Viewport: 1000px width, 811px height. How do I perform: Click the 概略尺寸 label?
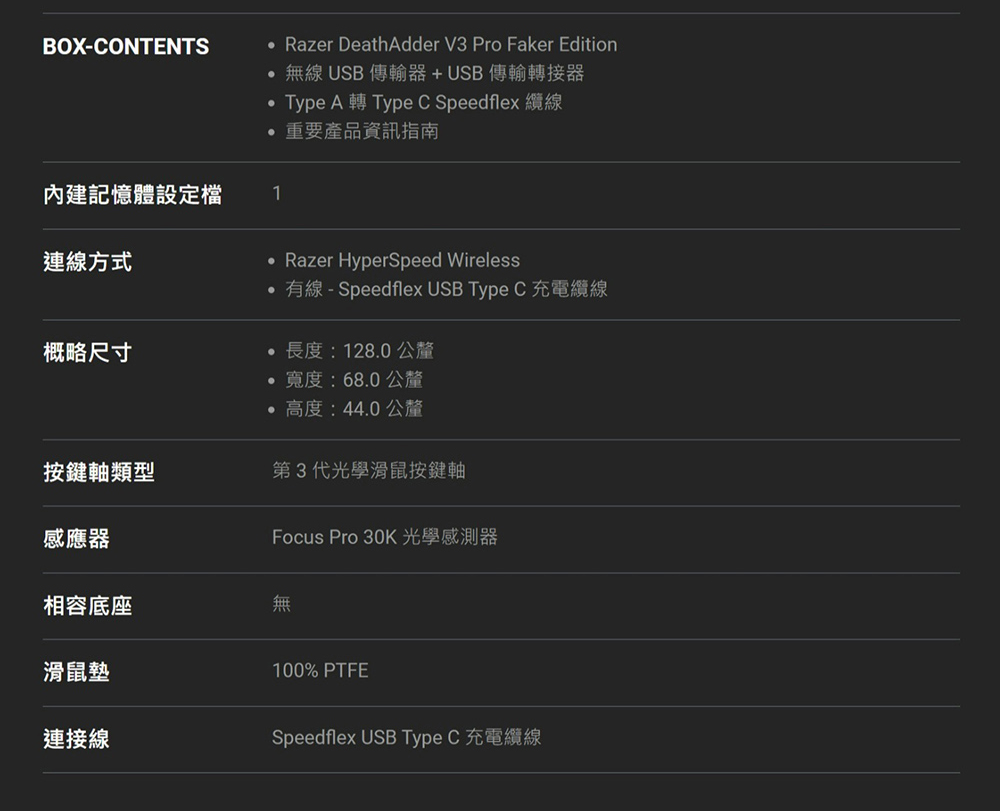point(87,353)
